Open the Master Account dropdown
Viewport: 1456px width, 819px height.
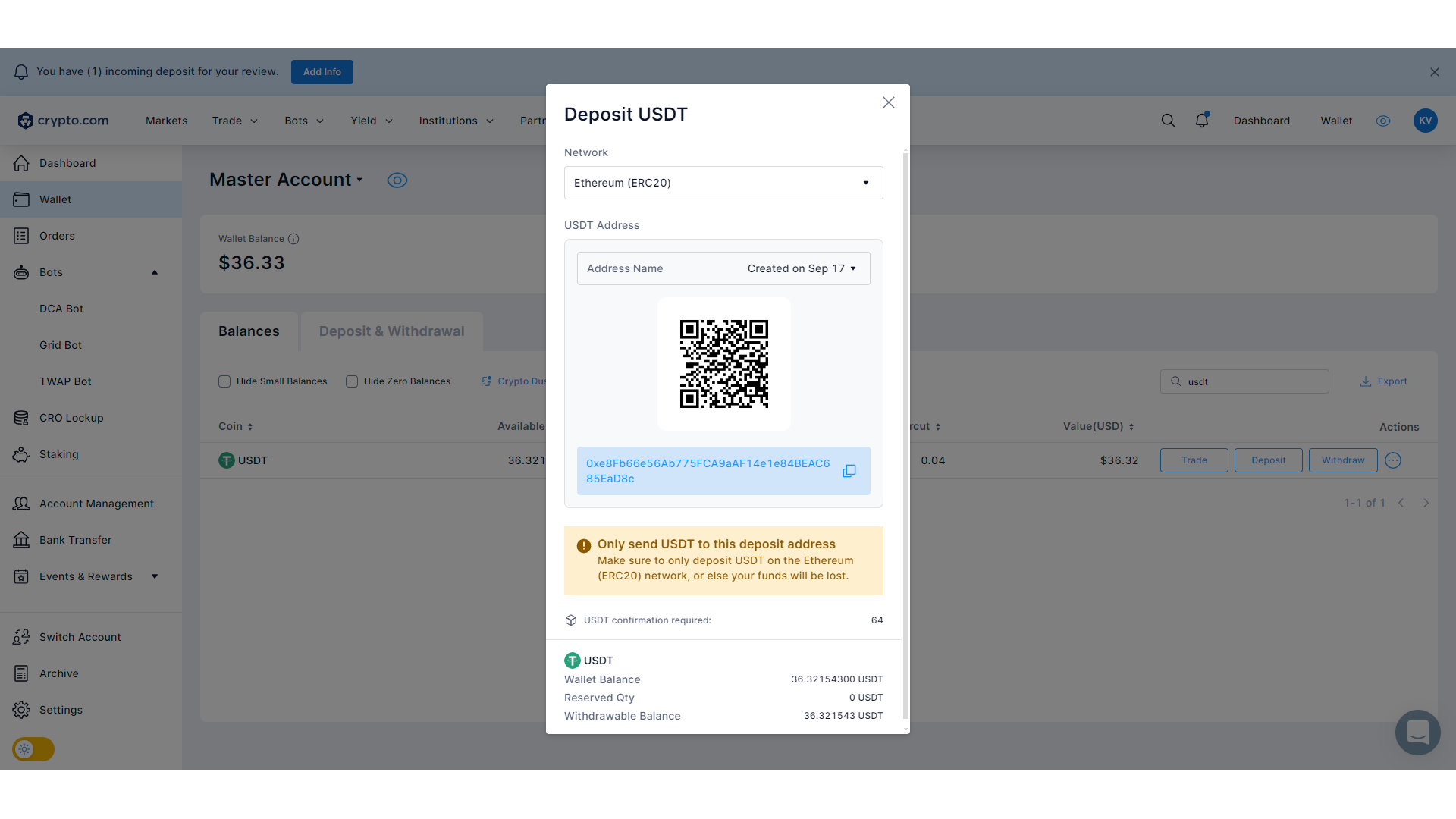tap(286, 180)
